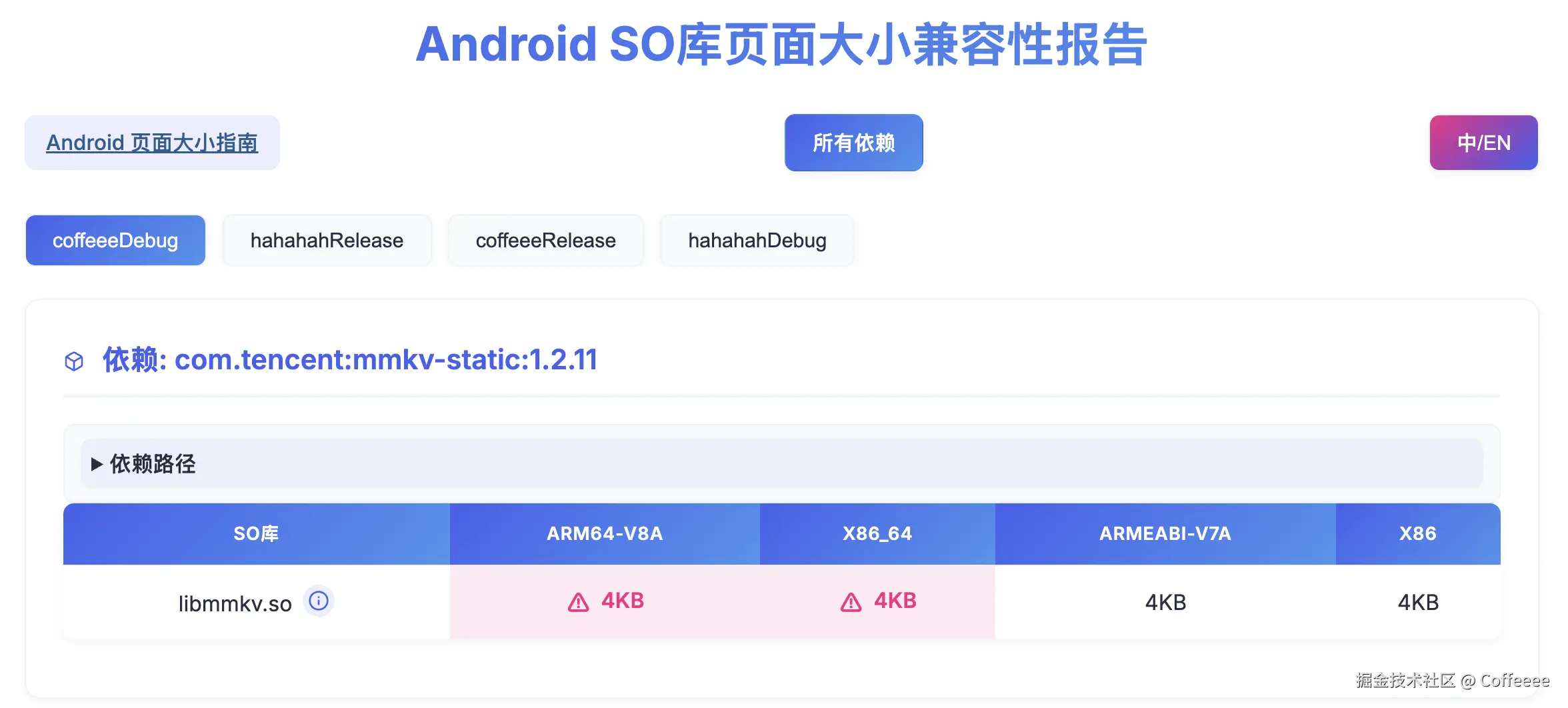
Task: Click the 4KB value under ARMEABI-V7A
Action: coord(1165,603)
